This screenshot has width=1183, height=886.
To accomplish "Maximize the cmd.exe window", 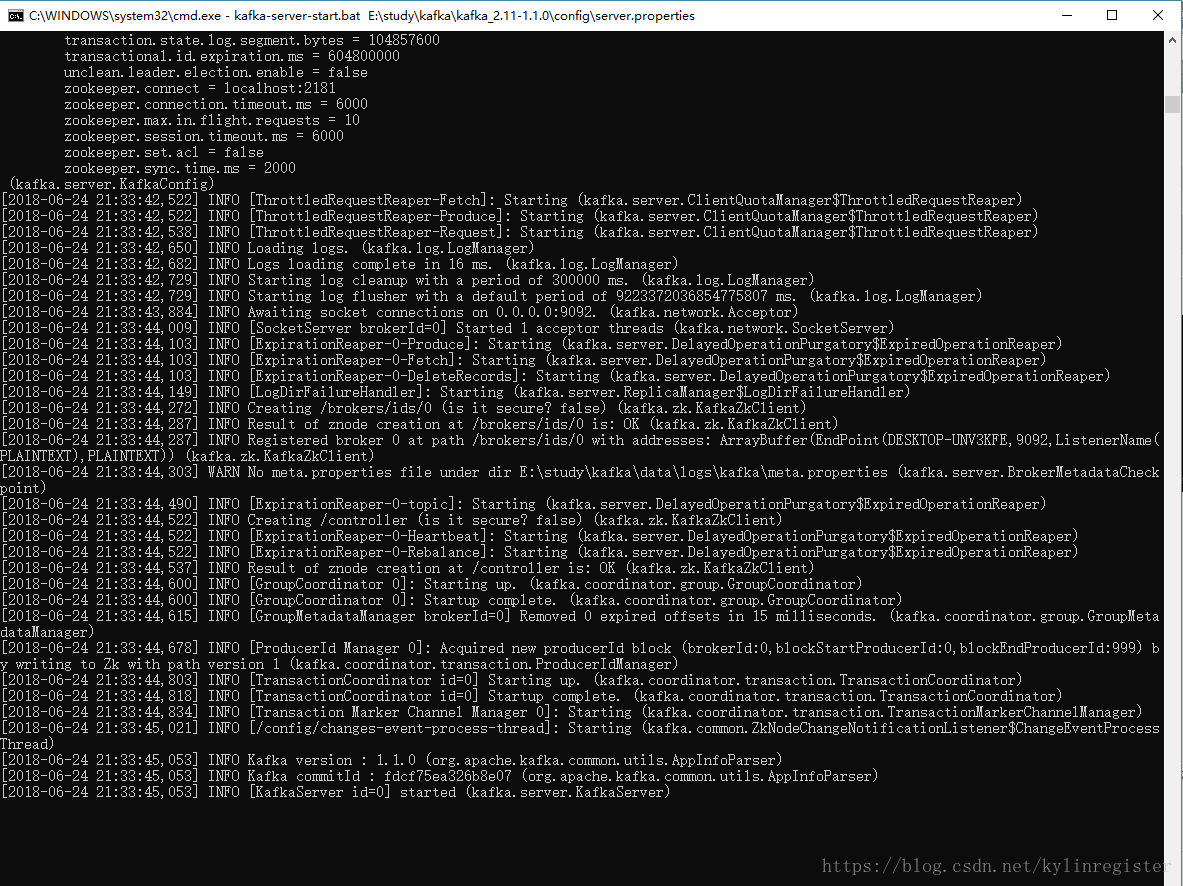I will click(x=1112, y=15).
